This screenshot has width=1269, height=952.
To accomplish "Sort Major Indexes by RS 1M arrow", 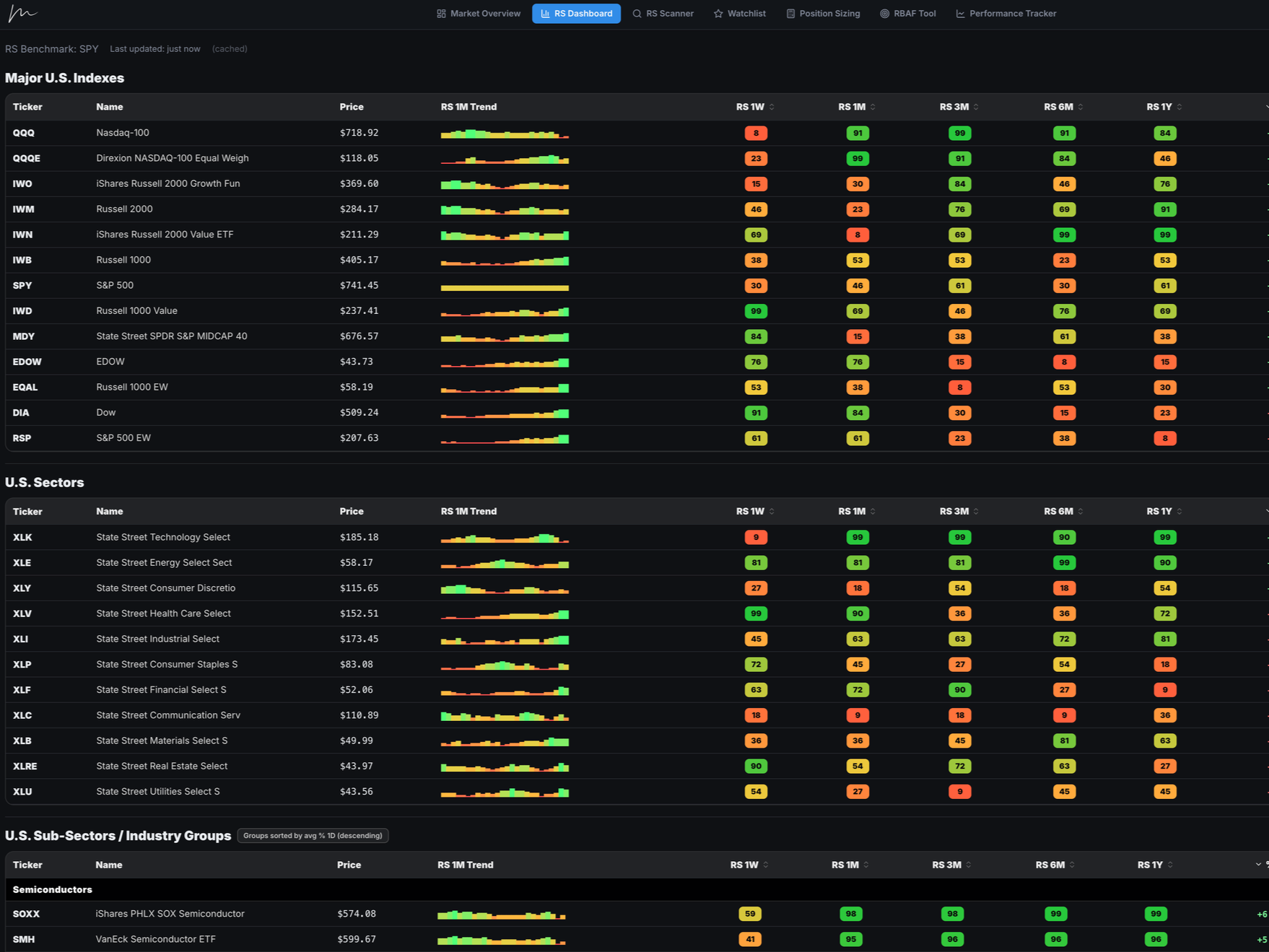I will [x=873, y=107].
